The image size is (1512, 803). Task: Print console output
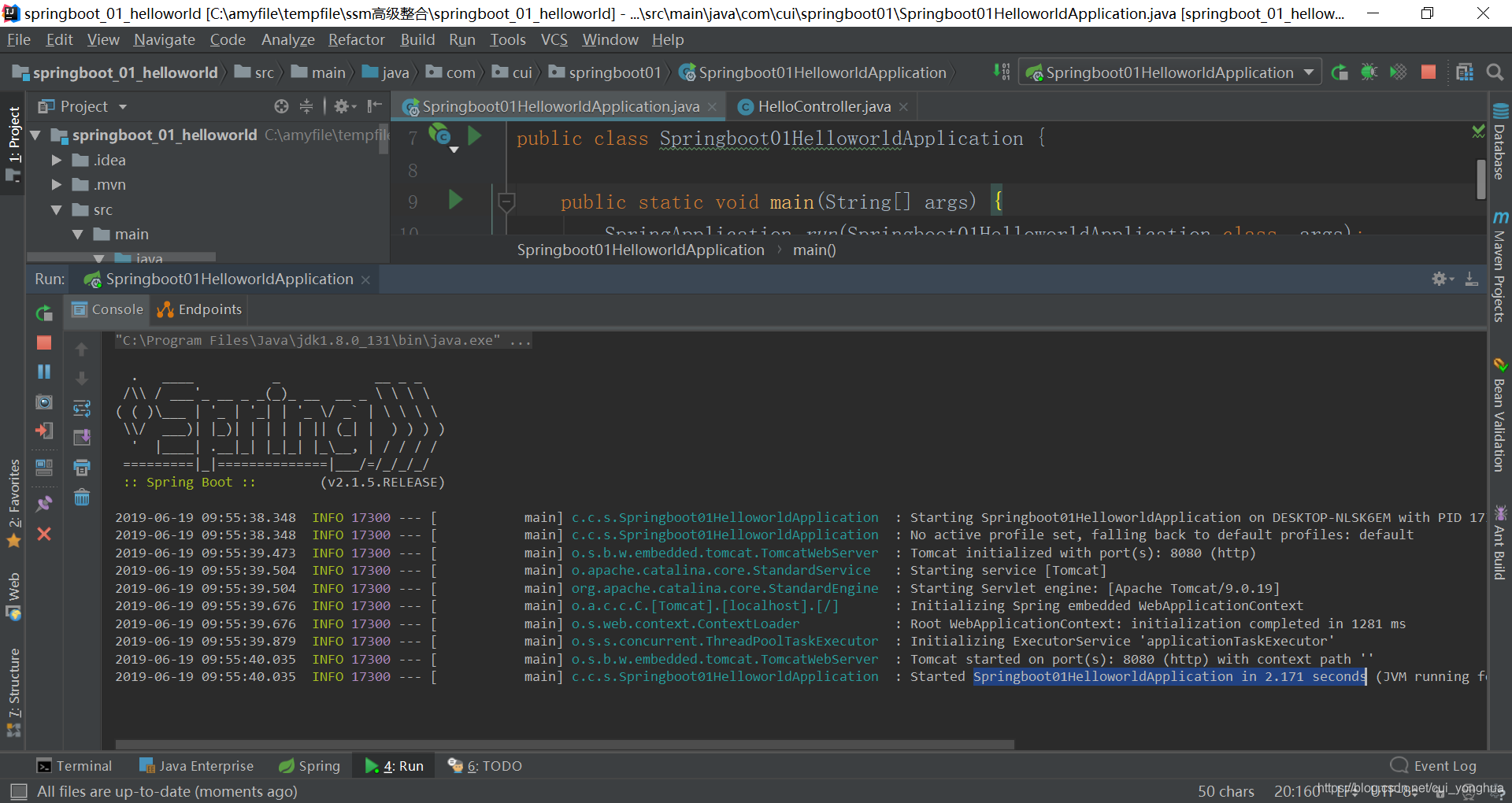coord(82,468)
